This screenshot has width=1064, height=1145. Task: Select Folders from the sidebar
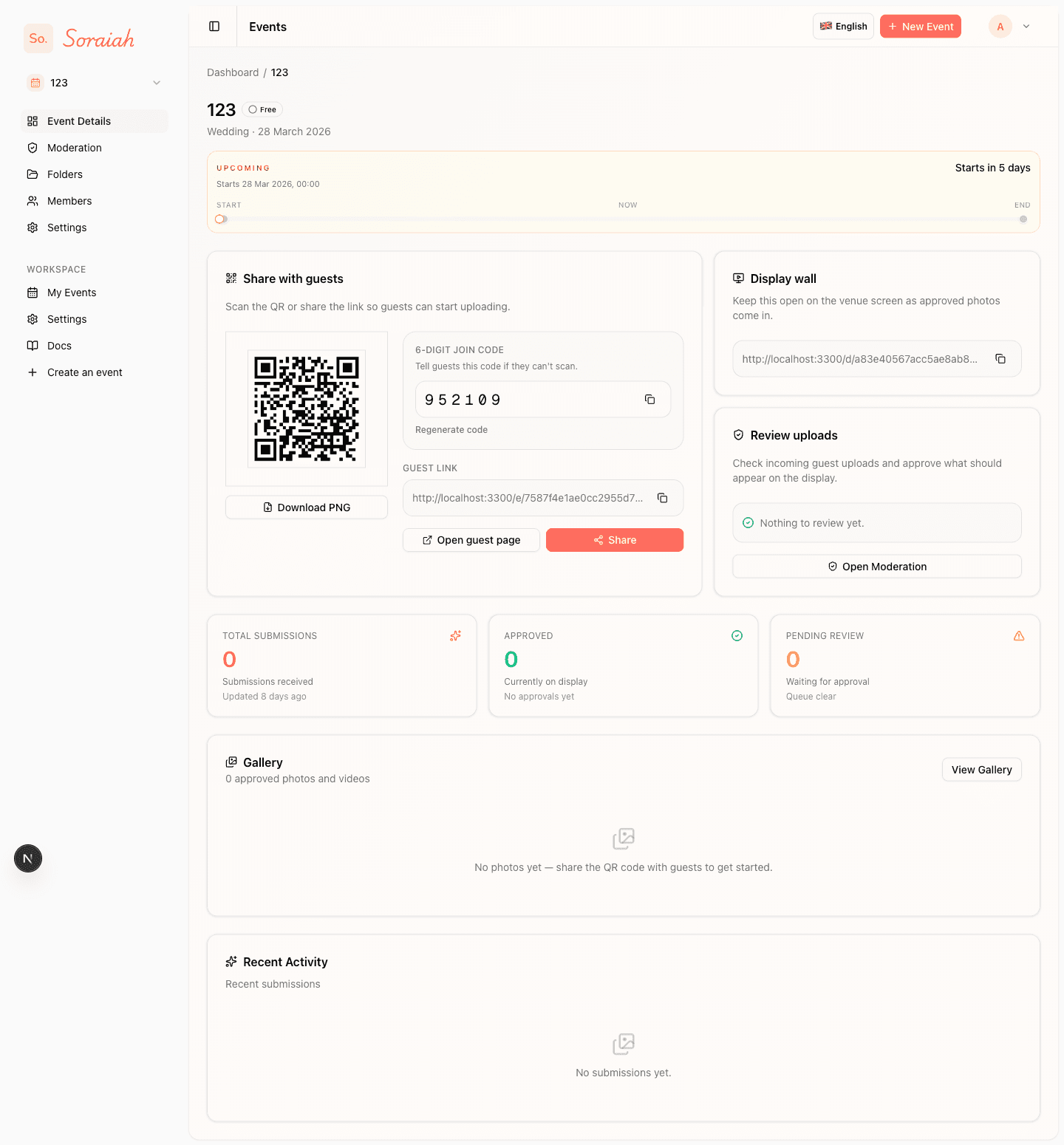coord(65,174)
